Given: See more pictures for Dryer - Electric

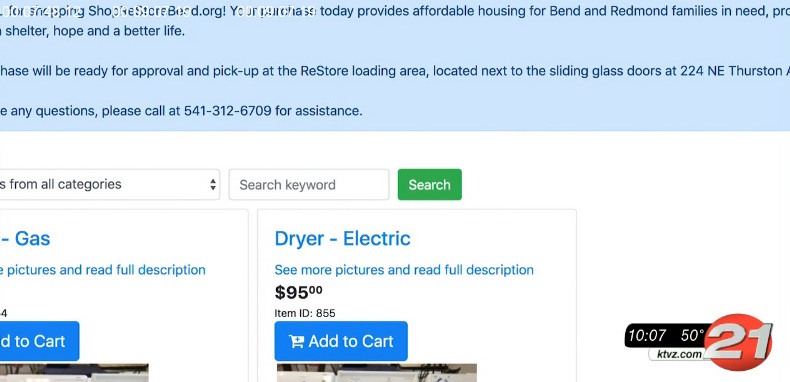Looking at the screenshot, I should click(x=404, y=270).
